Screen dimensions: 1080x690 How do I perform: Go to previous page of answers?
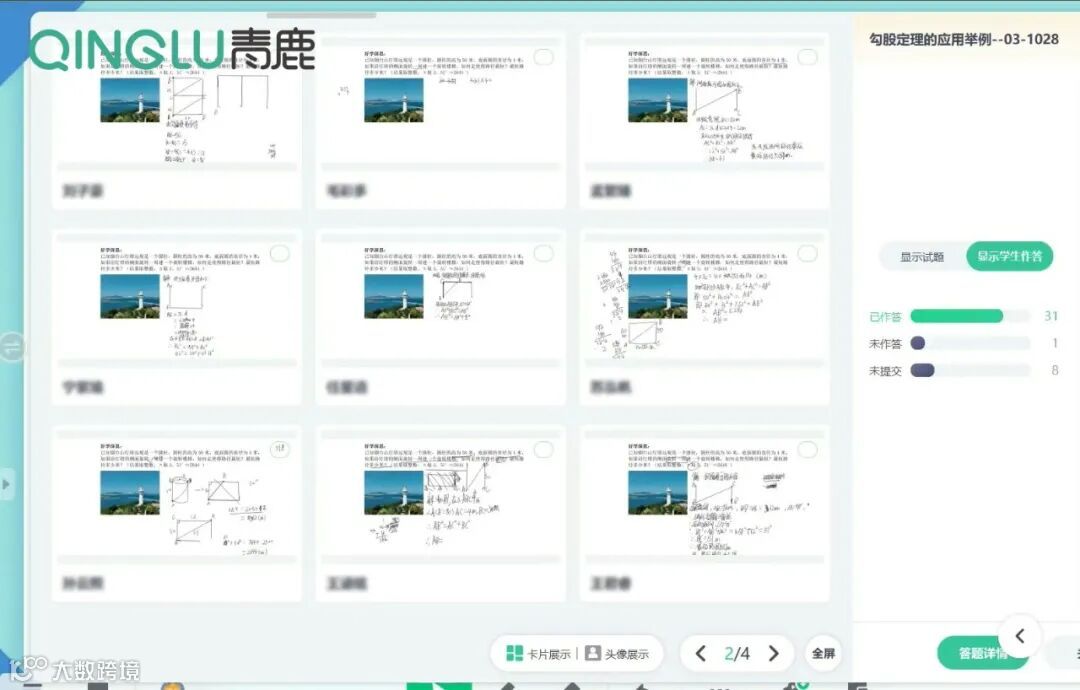point(700,654)
